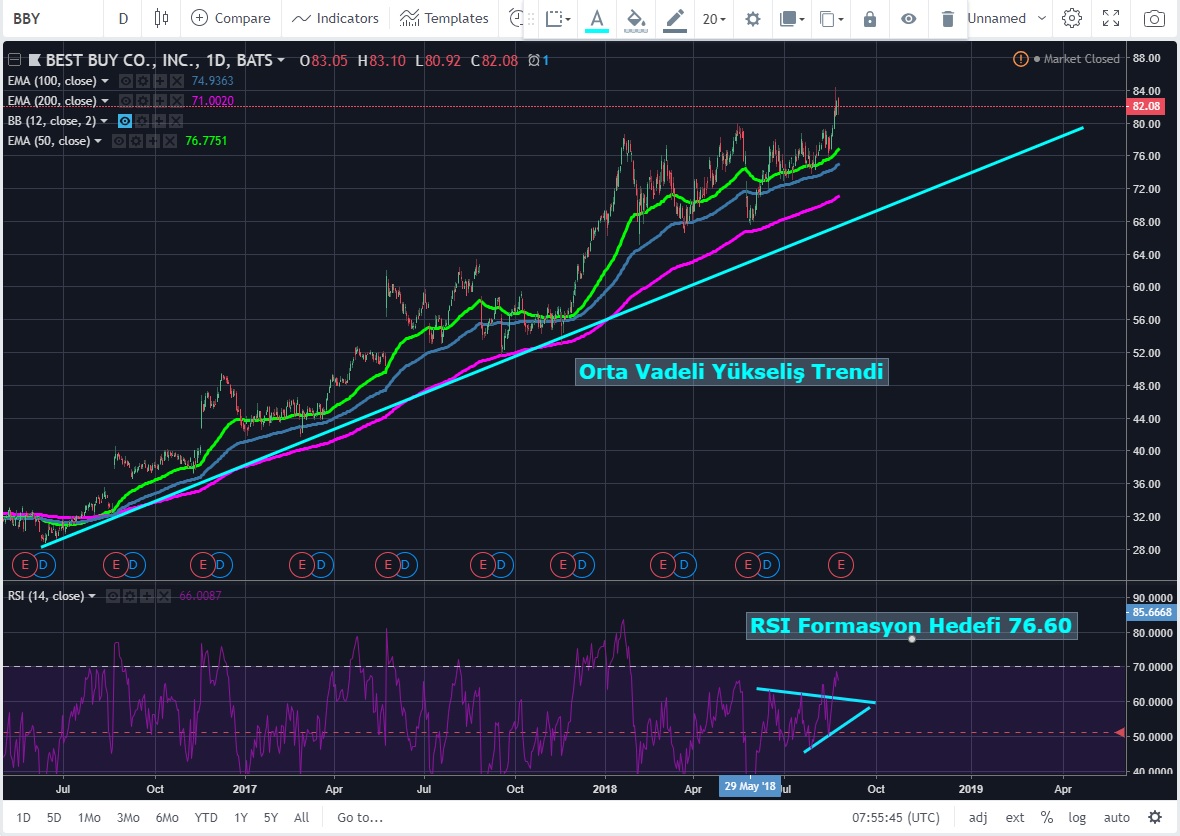
Task: Hide the selected drawing with eye icon
Action: pos(908,19)
